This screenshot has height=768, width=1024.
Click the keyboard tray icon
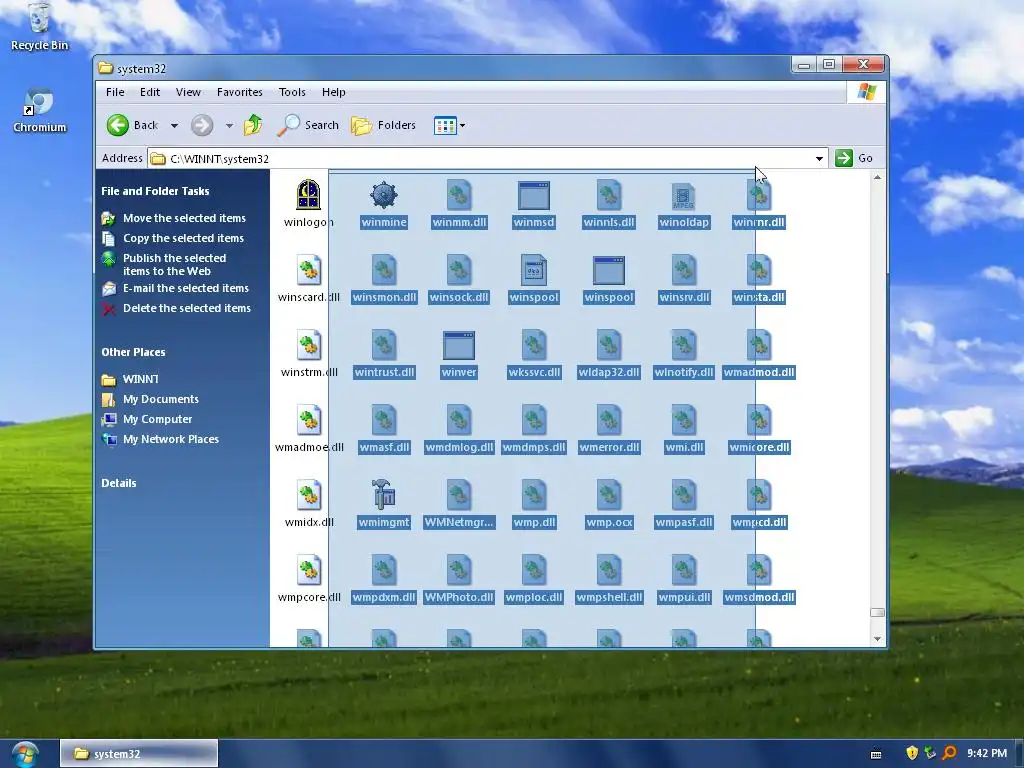[x=876, y=754]
